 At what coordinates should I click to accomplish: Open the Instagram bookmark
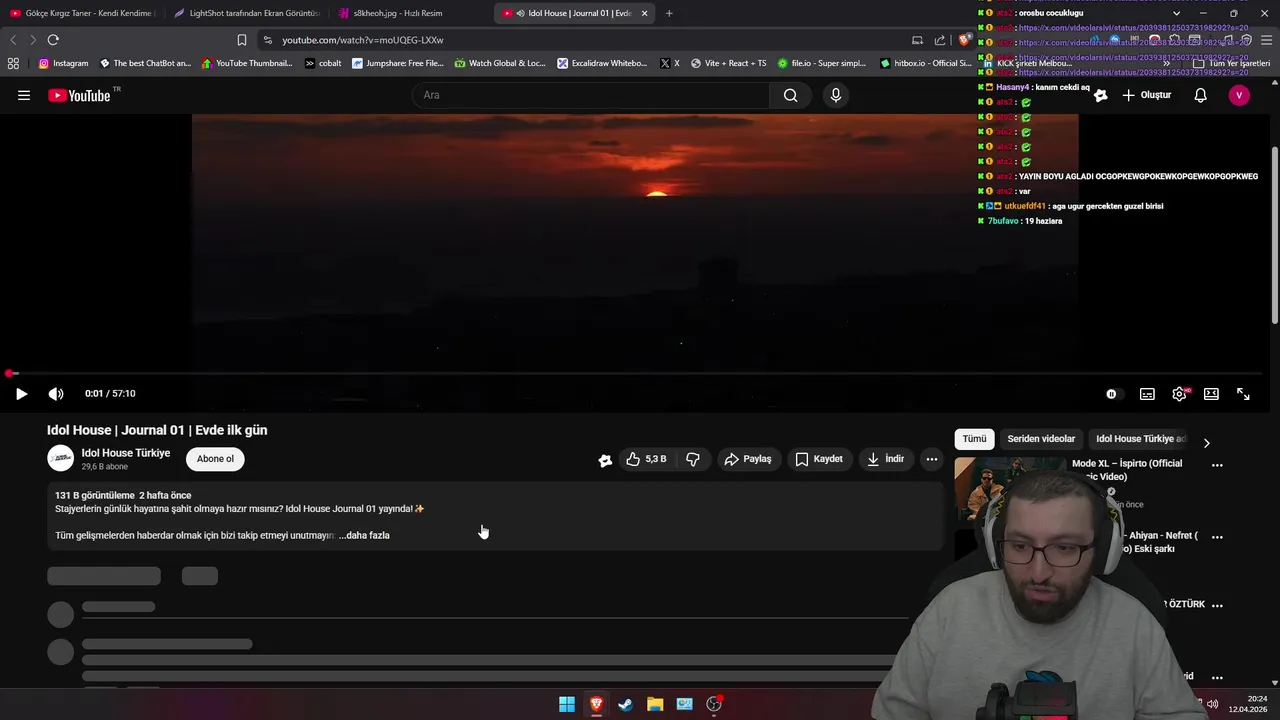point(63,63)
